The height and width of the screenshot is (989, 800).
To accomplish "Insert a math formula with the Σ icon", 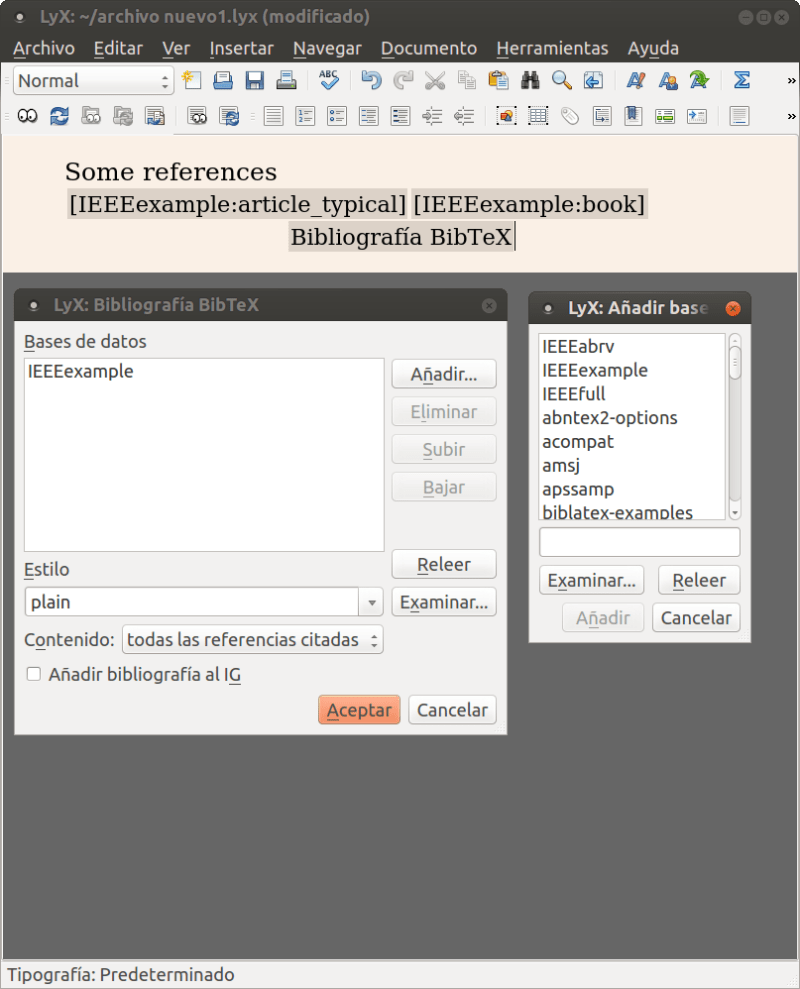I will [741, 80].
